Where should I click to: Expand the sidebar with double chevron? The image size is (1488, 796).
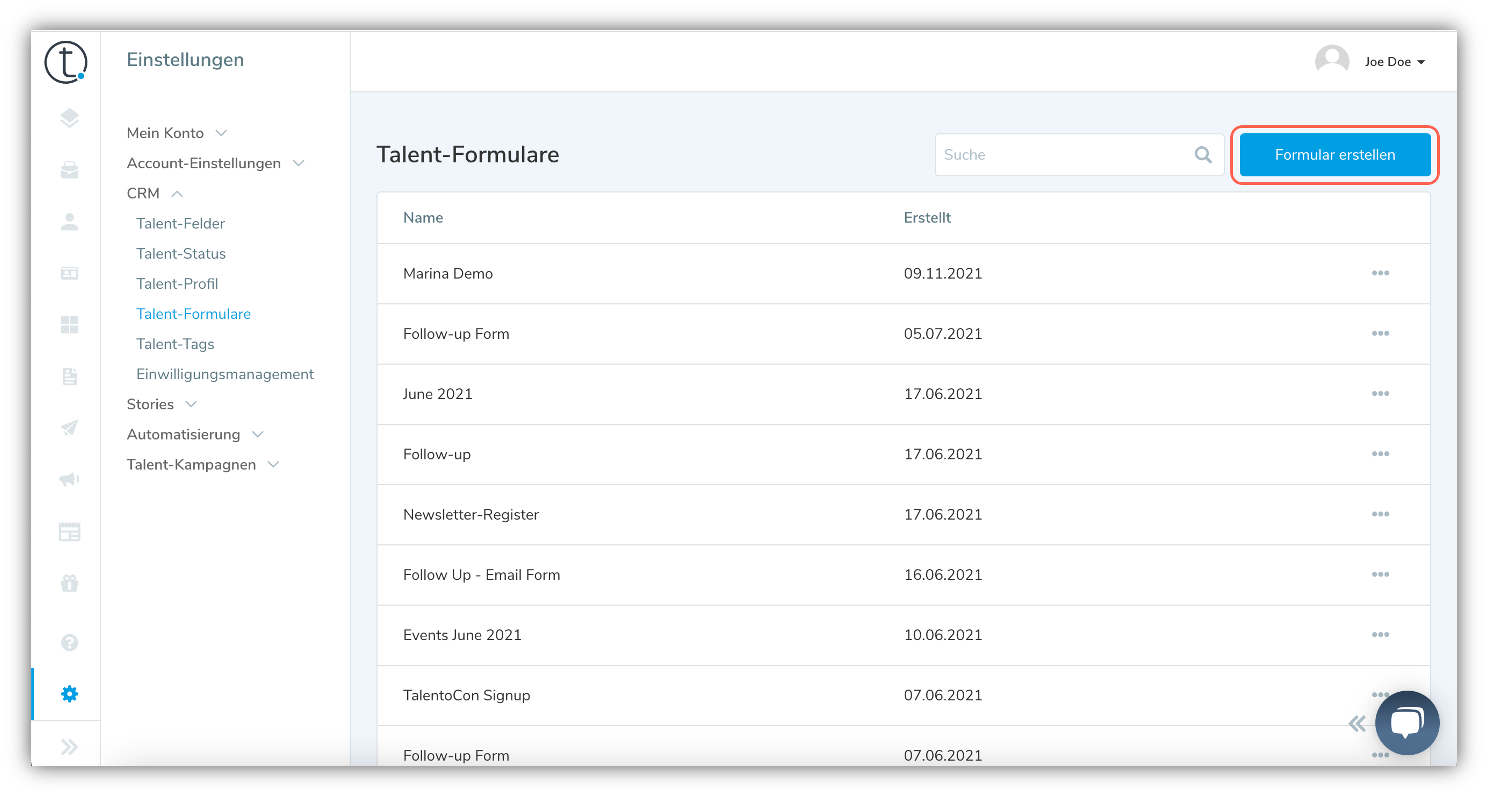(x=69, y=746)
